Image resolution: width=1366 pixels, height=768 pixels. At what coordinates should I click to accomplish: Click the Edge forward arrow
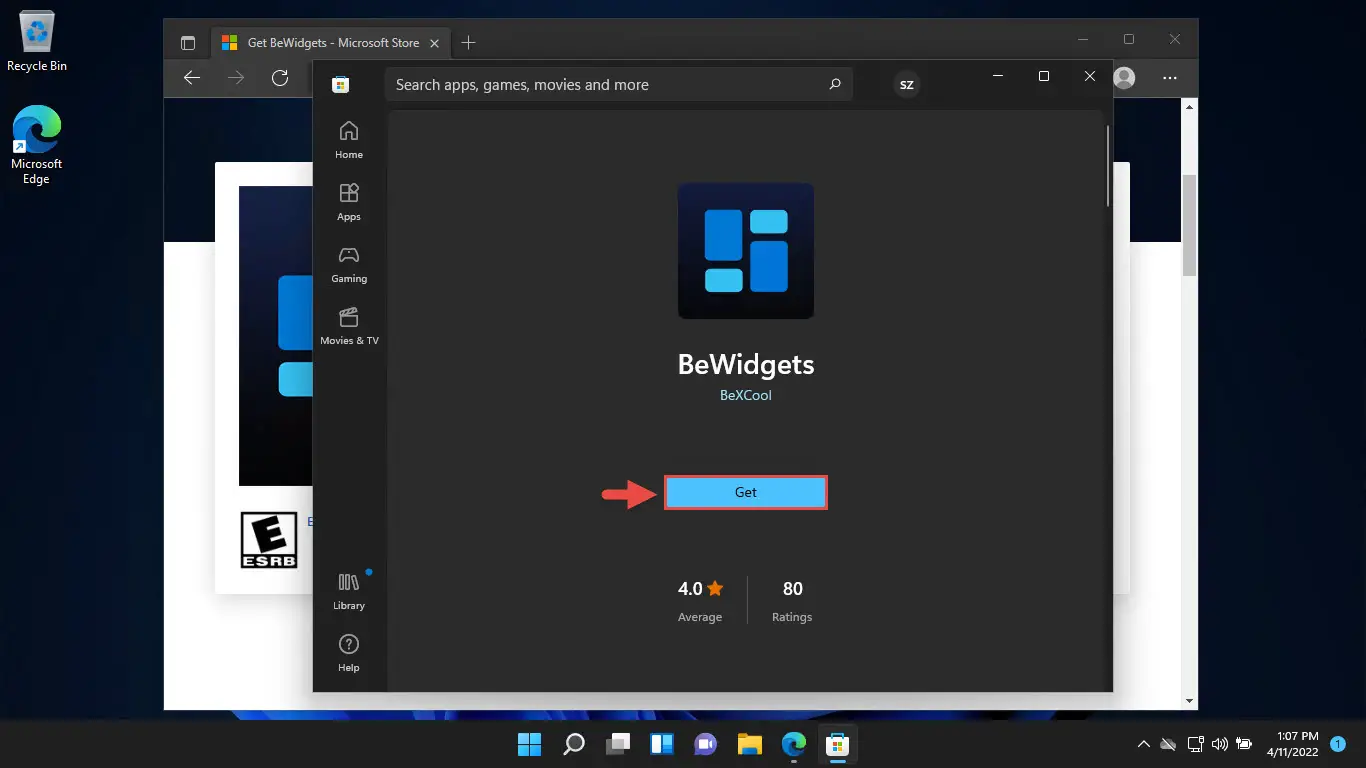(x=236, y=78)
